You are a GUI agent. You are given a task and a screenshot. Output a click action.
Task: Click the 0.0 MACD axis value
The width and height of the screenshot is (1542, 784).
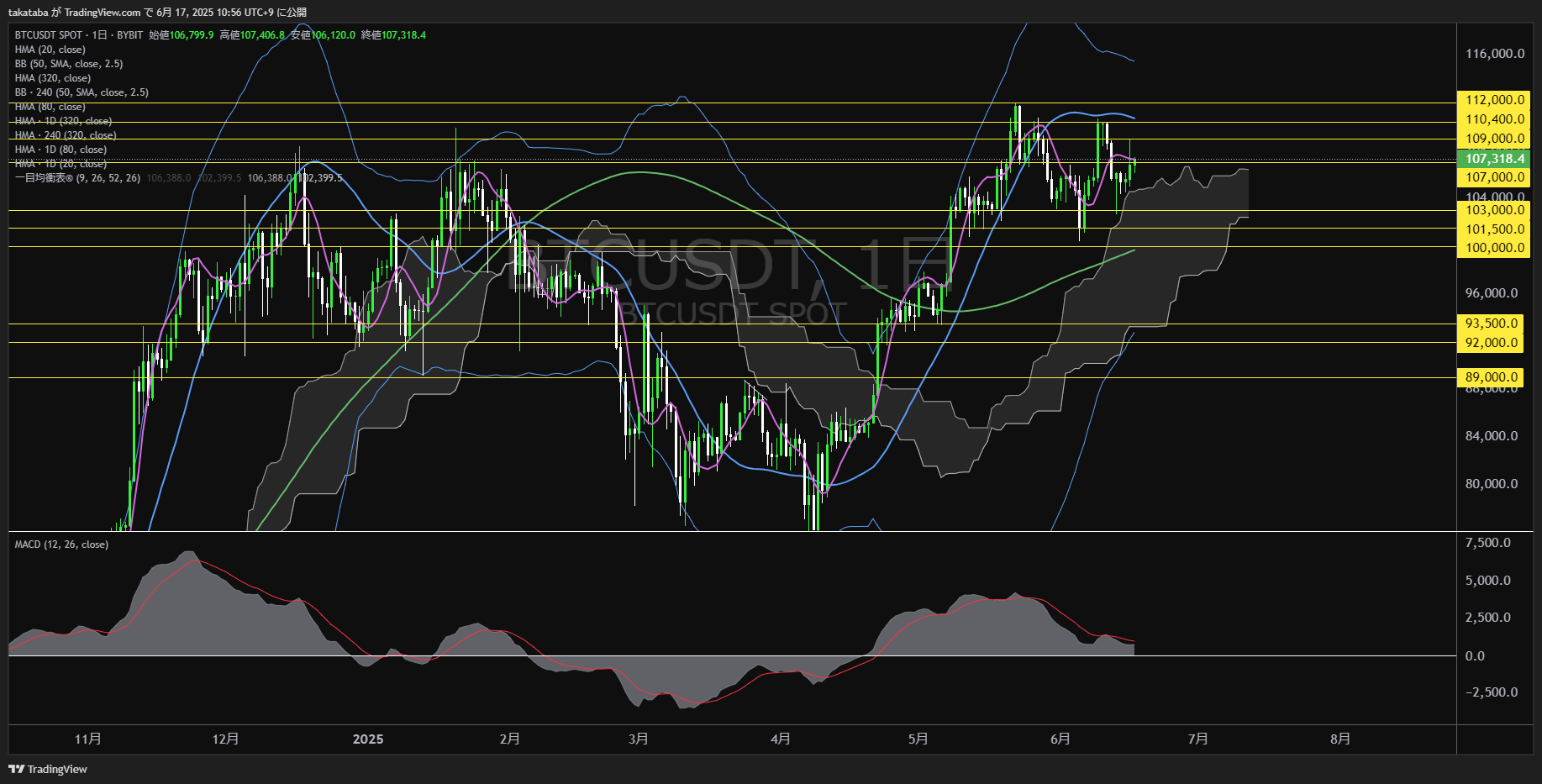pos(1475,656)
